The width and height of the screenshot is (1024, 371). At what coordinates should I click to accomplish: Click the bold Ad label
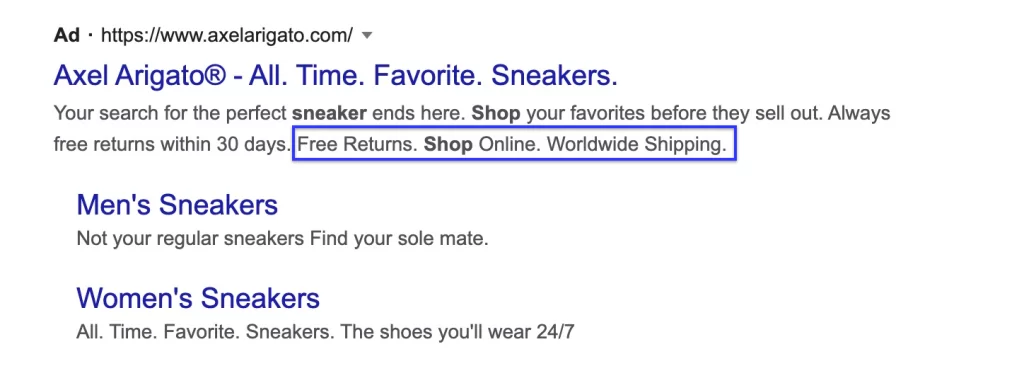coord(67,35)
